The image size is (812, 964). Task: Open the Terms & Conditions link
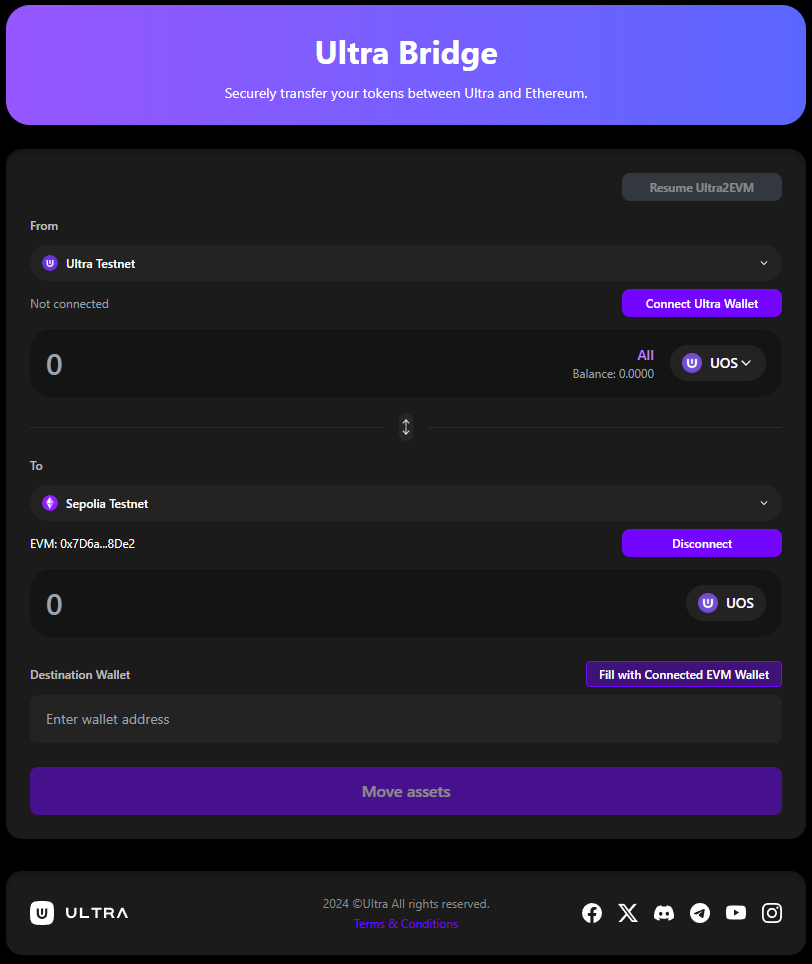(406, 923)
